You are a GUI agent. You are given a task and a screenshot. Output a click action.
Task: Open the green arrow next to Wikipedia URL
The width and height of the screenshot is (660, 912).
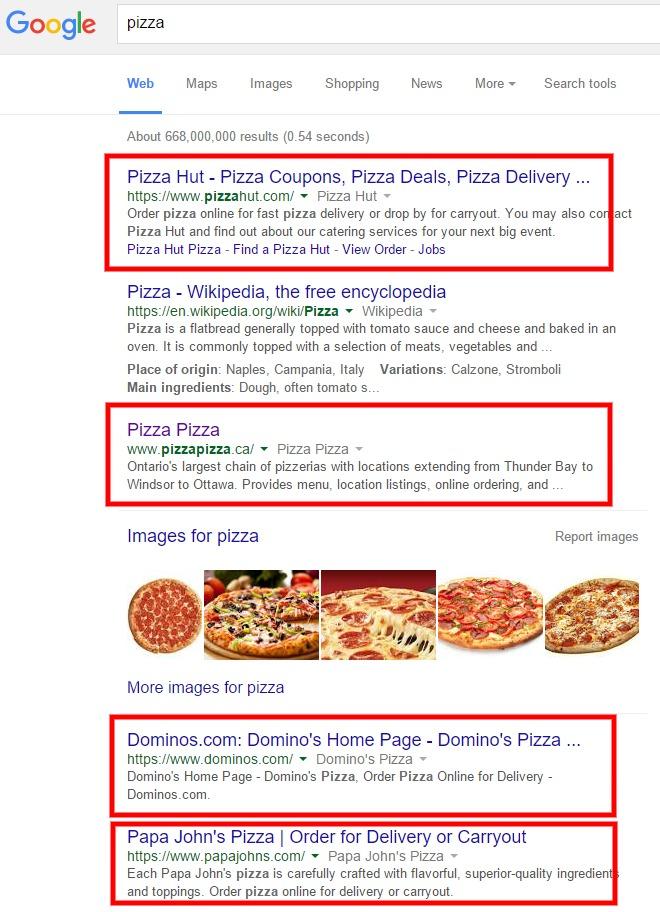click(x=349, y=311)
